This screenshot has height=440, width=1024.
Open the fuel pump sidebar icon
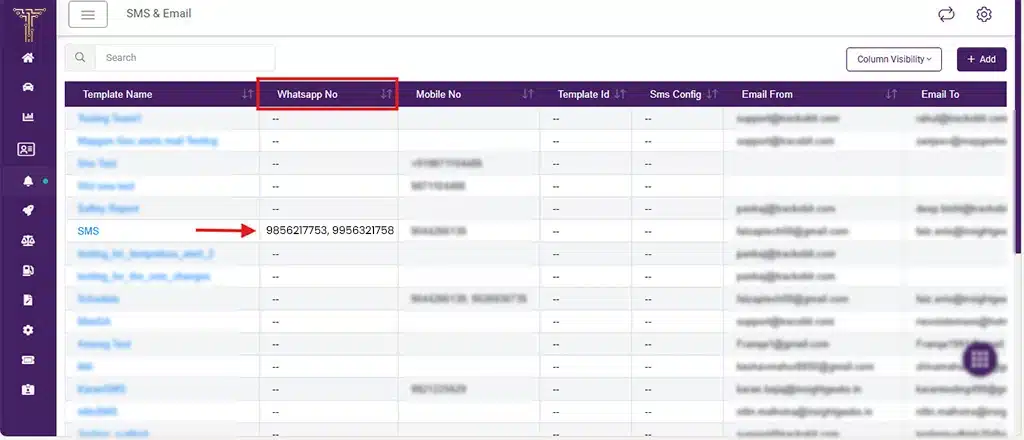(x=27, y=270)
